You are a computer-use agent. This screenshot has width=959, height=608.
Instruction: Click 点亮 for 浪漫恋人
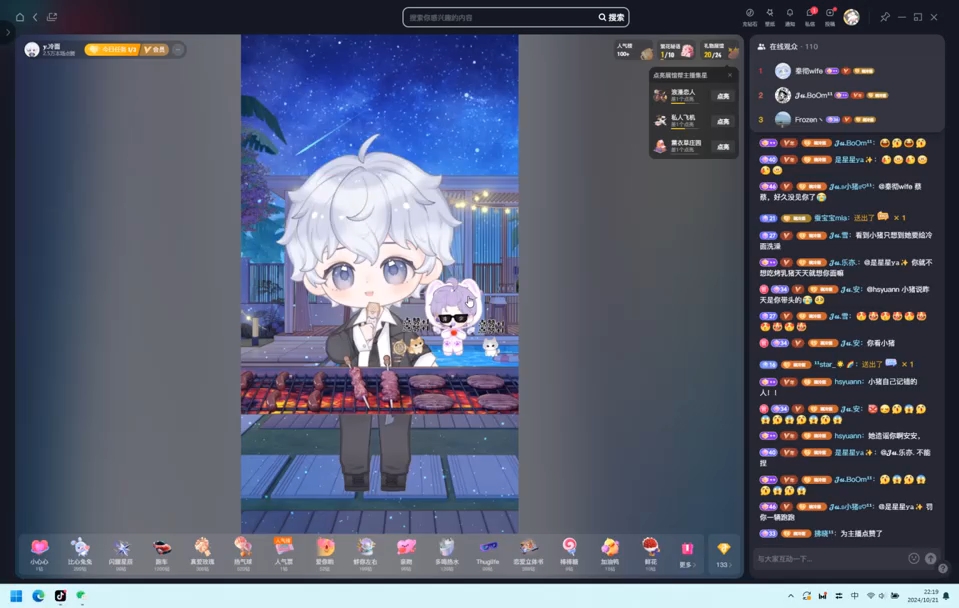coord(723,96)
